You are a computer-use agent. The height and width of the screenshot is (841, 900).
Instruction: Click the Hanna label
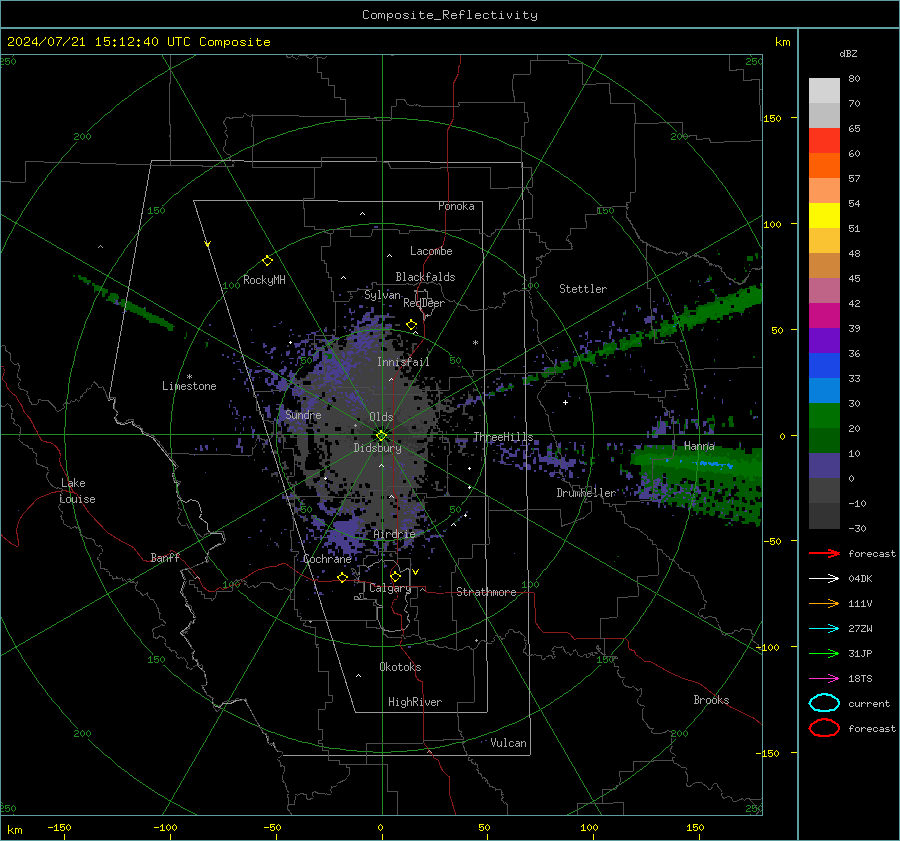[x=699, y=446]
